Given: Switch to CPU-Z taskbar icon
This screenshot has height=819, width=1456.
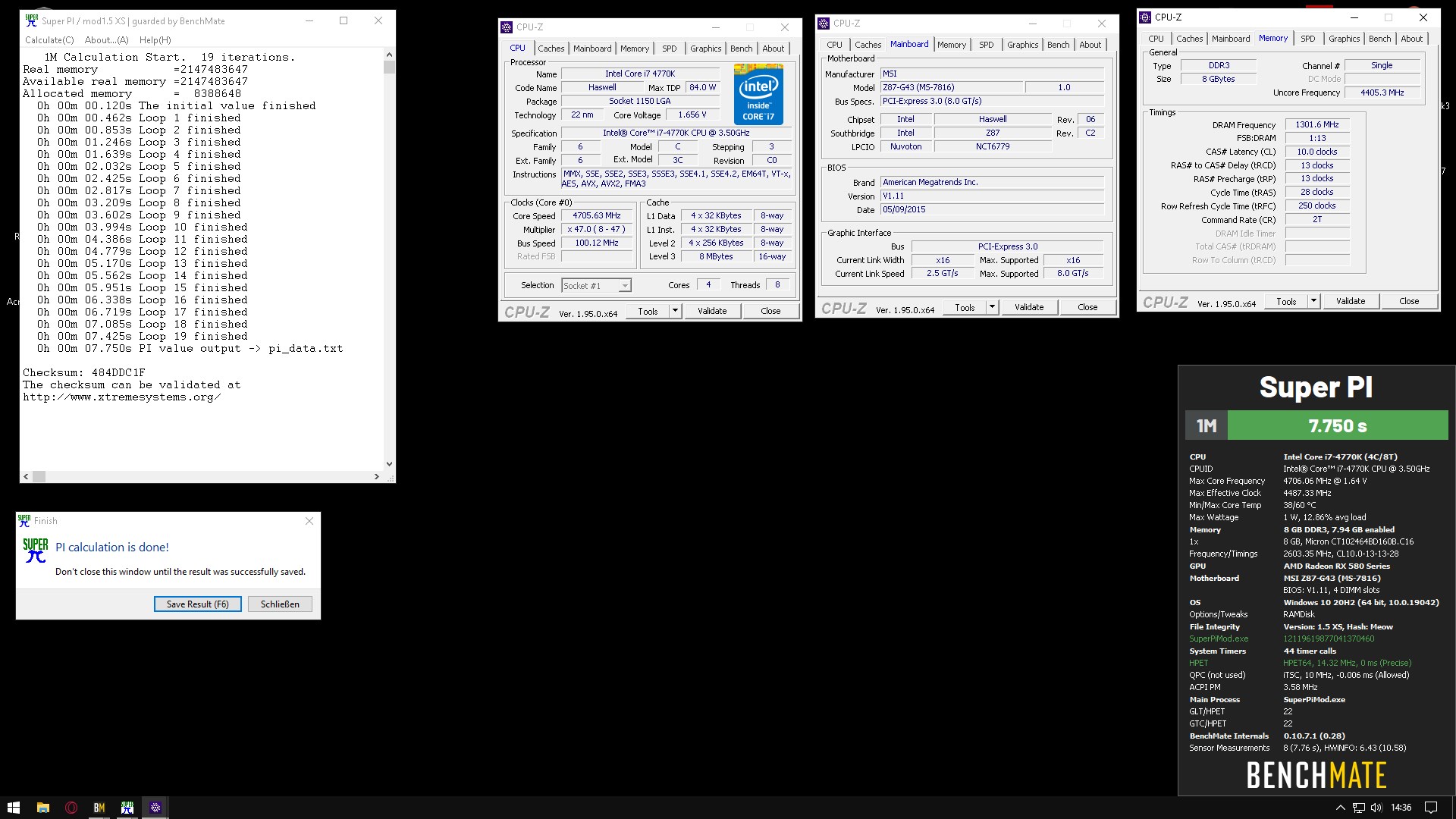Looking at the screenshot, I should pos(155,808).
